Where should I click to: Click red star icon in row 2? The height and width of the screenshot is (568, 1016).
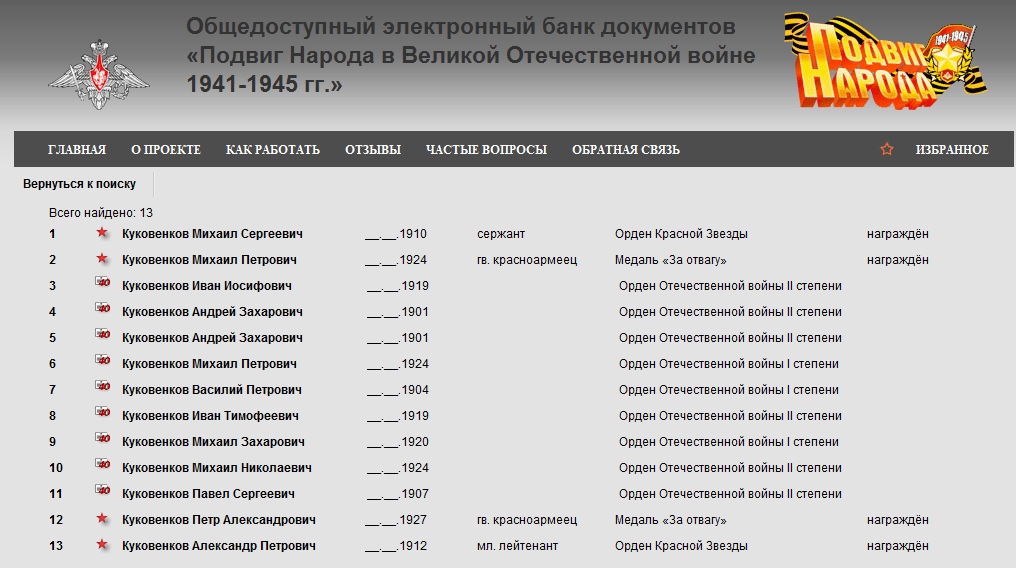coord(101,259)
